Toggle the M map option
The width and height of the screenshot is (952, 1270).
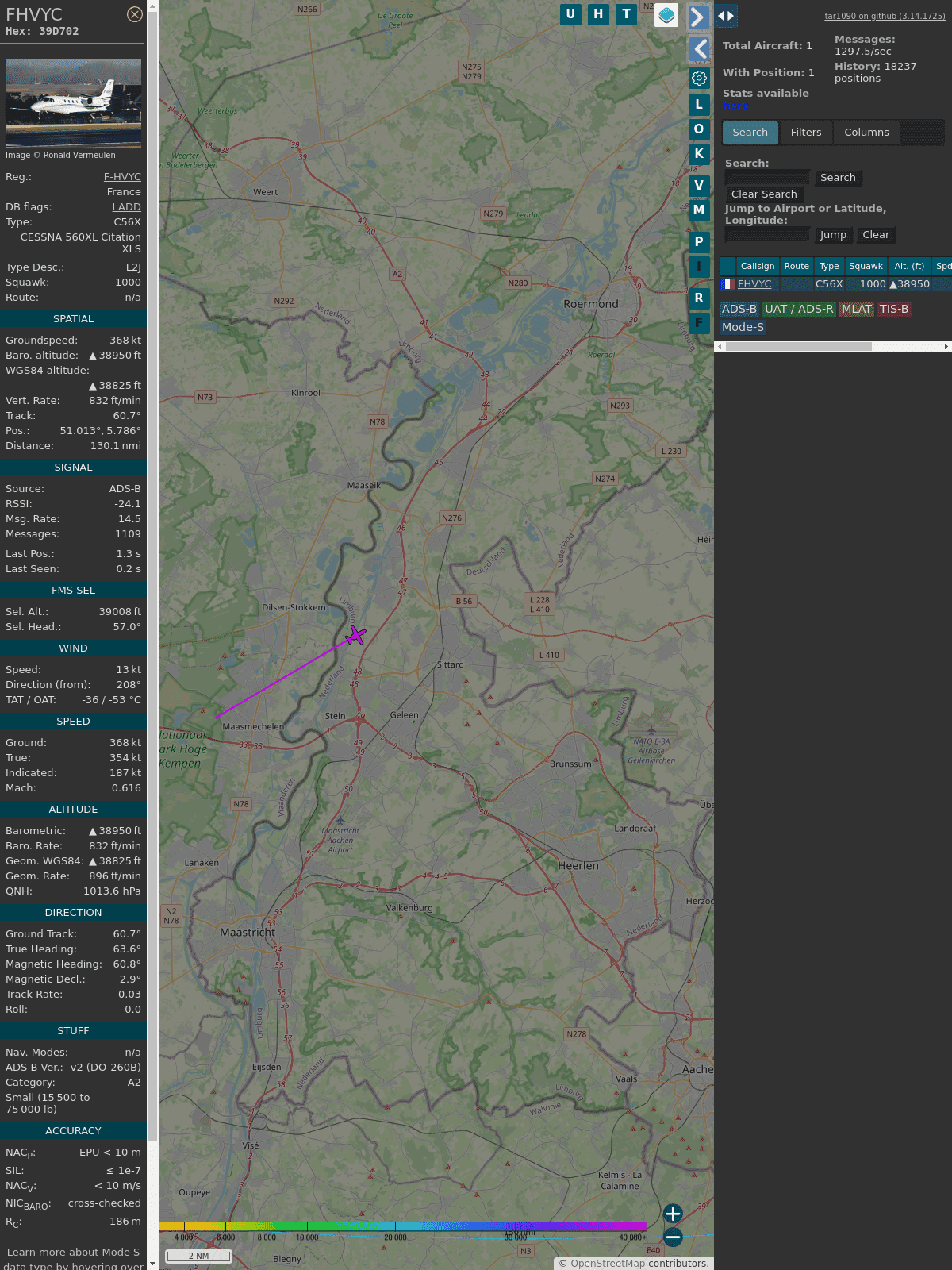point(699,210)
